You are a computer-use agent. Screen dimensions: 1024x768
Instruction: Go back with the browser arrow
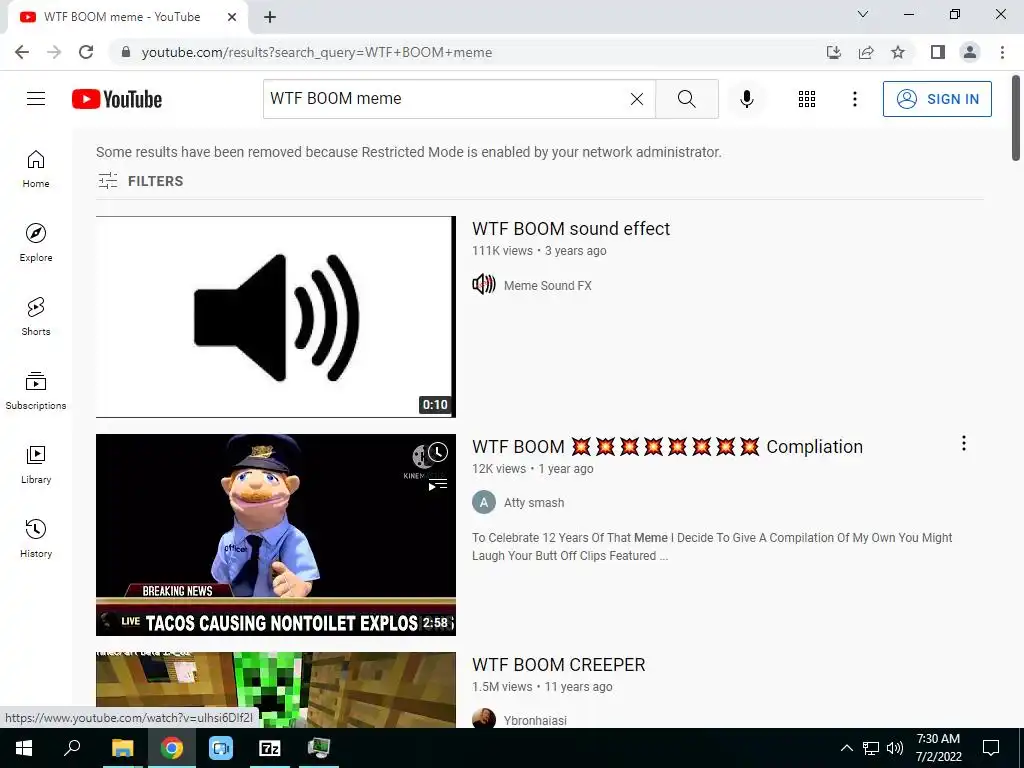22,52
